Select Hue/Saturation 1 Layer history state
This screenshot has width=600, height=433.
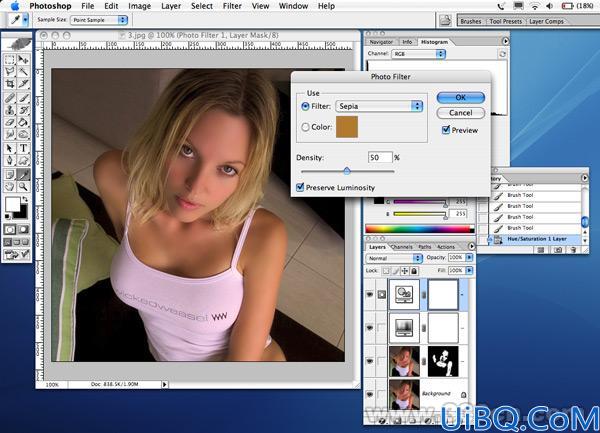(535, 239)
